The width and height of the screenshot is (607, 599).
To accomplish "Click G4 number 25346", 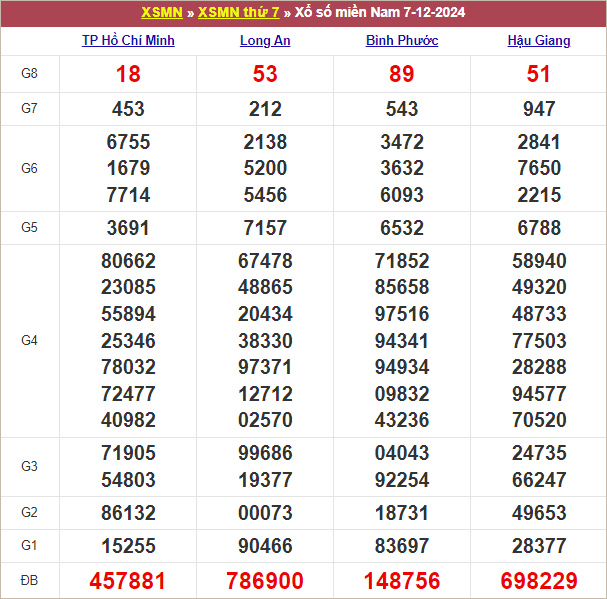I will 128,341.
